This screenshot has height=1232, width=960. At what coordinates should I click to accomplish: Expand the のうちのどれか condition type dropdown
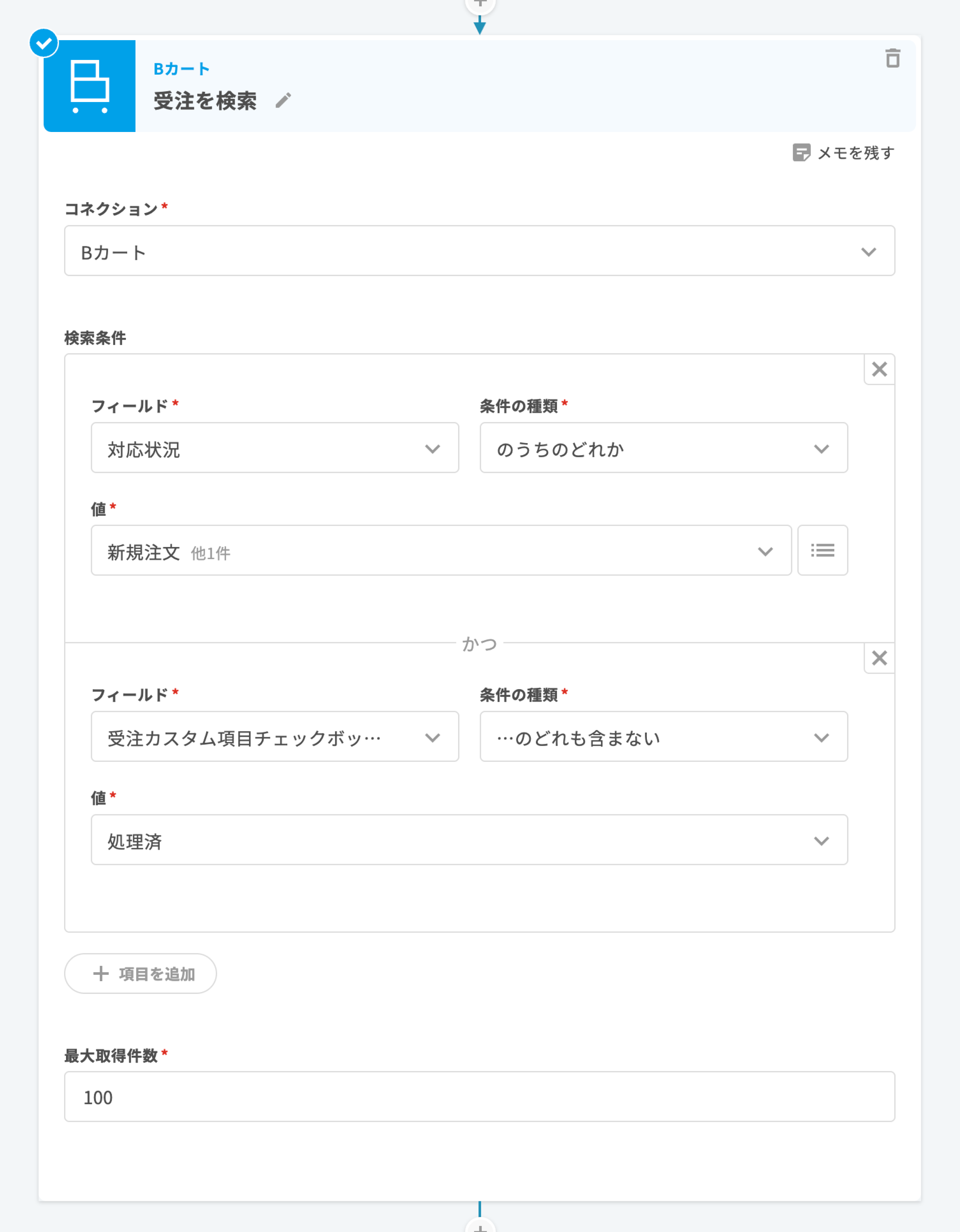[663, 448]
